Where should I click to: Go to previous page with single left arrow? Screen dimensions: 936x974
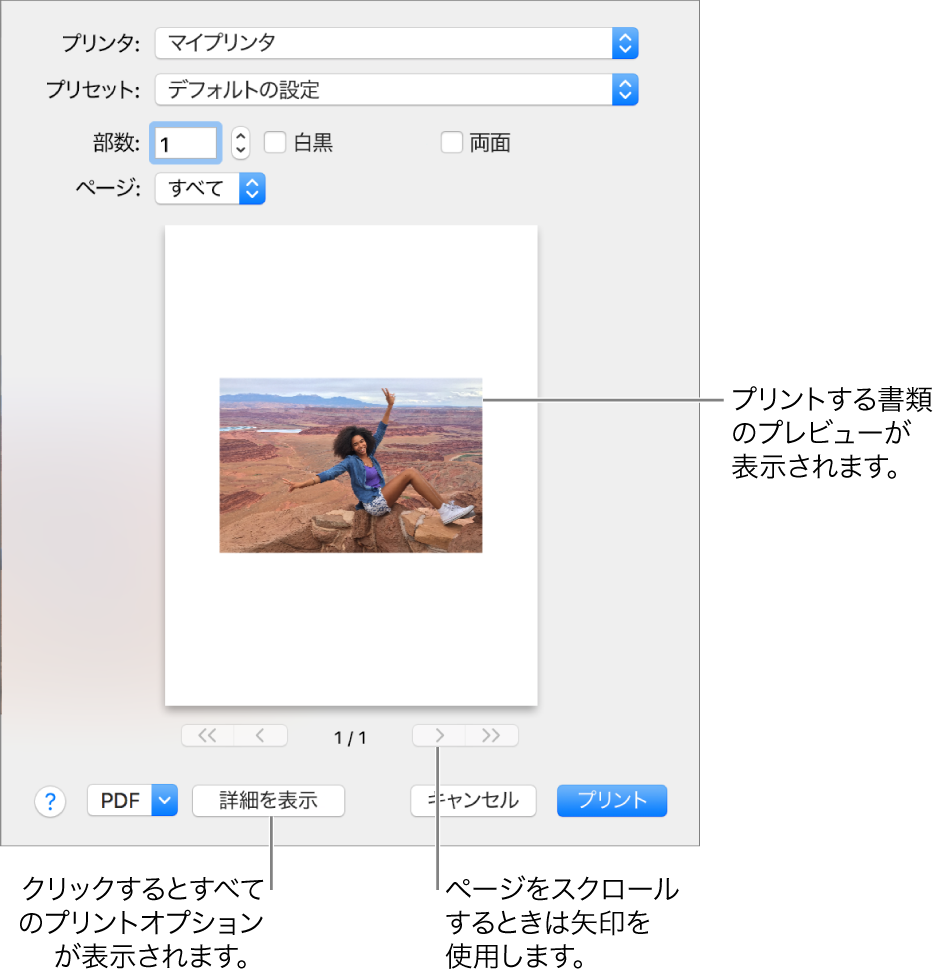coord(260,735)
